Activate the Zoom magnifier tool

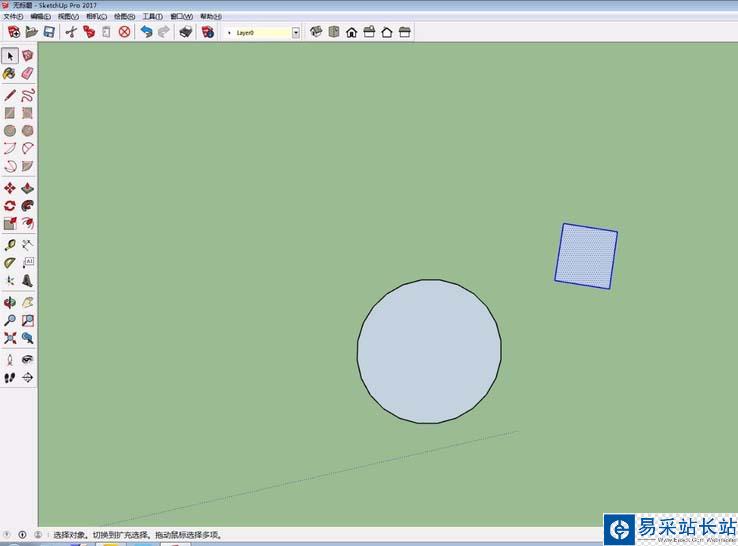tap(10, 321)
